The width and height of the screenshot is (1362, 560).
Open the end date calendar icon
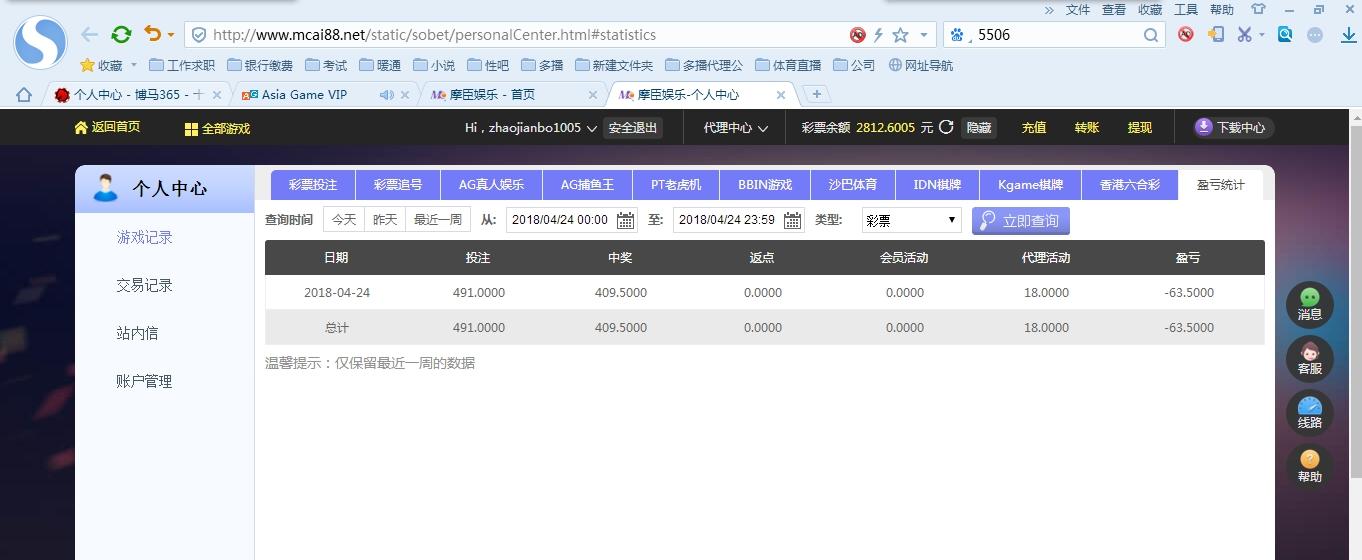(x=793, y=220)
